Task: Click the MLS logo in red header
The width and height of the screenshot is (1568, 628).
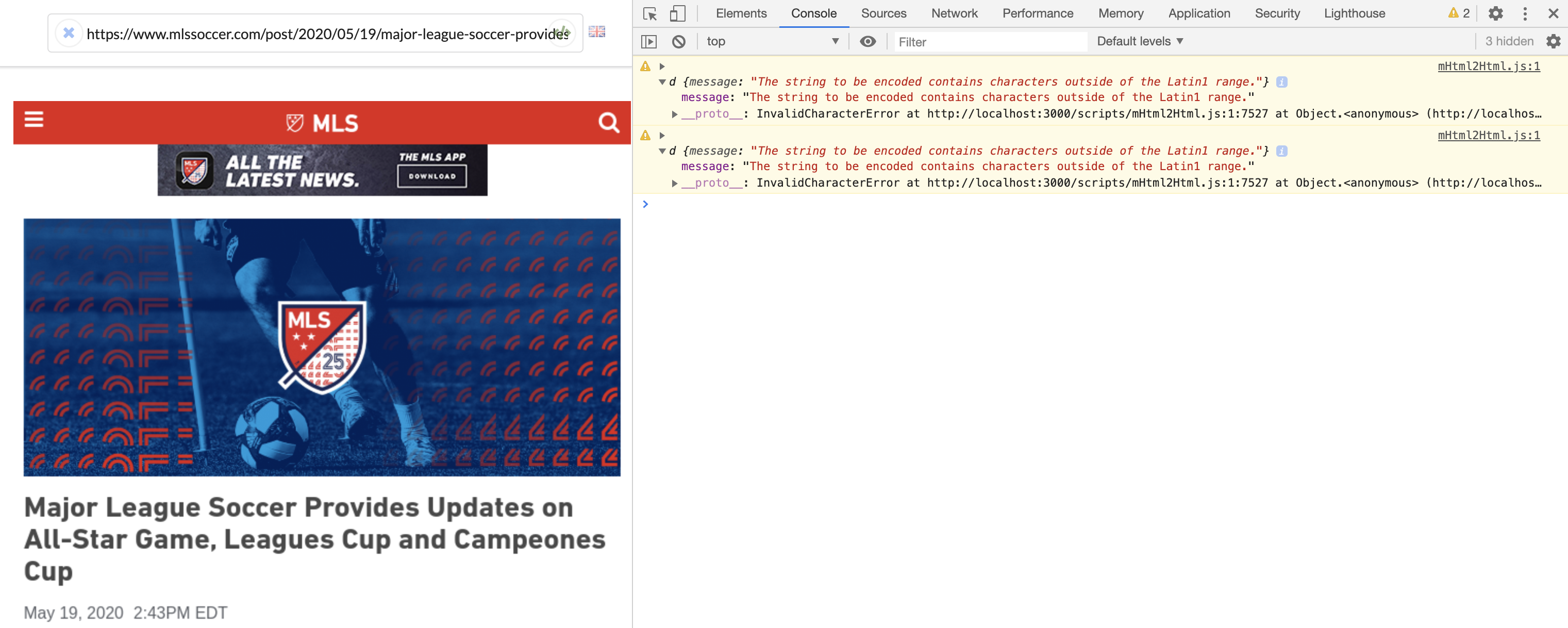Action: coord(322,123)
